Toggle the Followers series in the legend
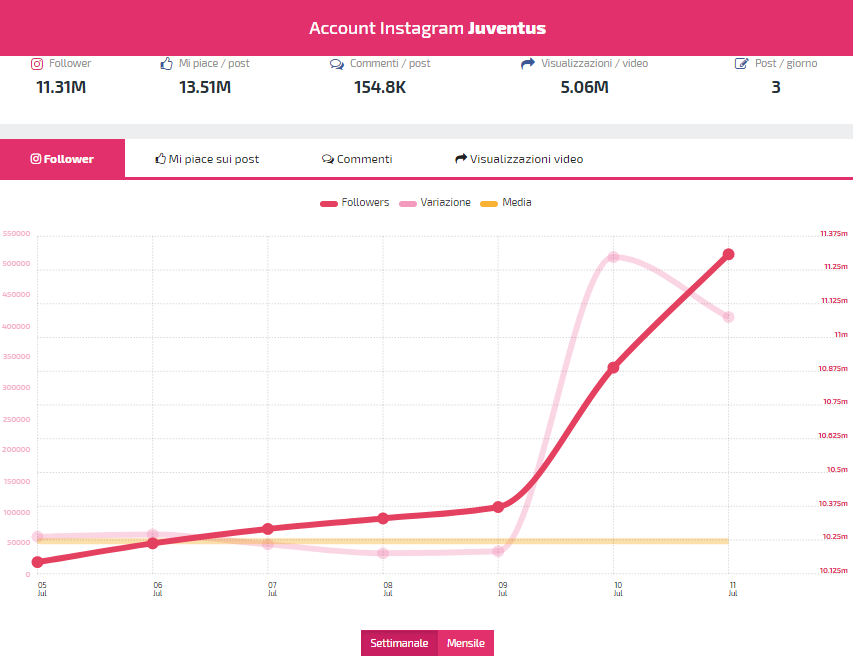Image resolution: width=853 pixels, height=659 pixels. click(x=355, y=202)
